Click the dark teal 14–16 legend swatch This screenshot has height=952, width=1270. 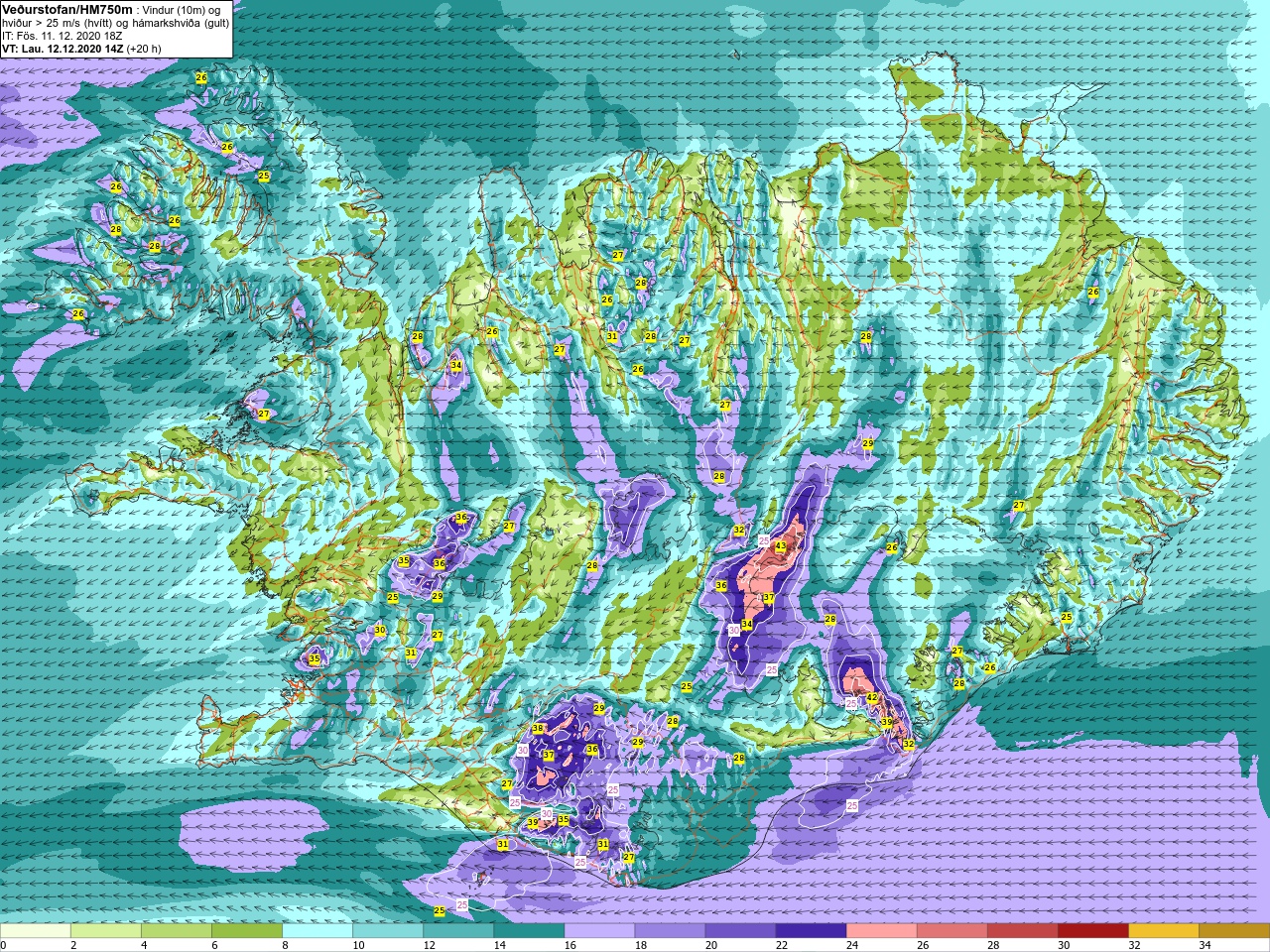click(x=529, y=931)
